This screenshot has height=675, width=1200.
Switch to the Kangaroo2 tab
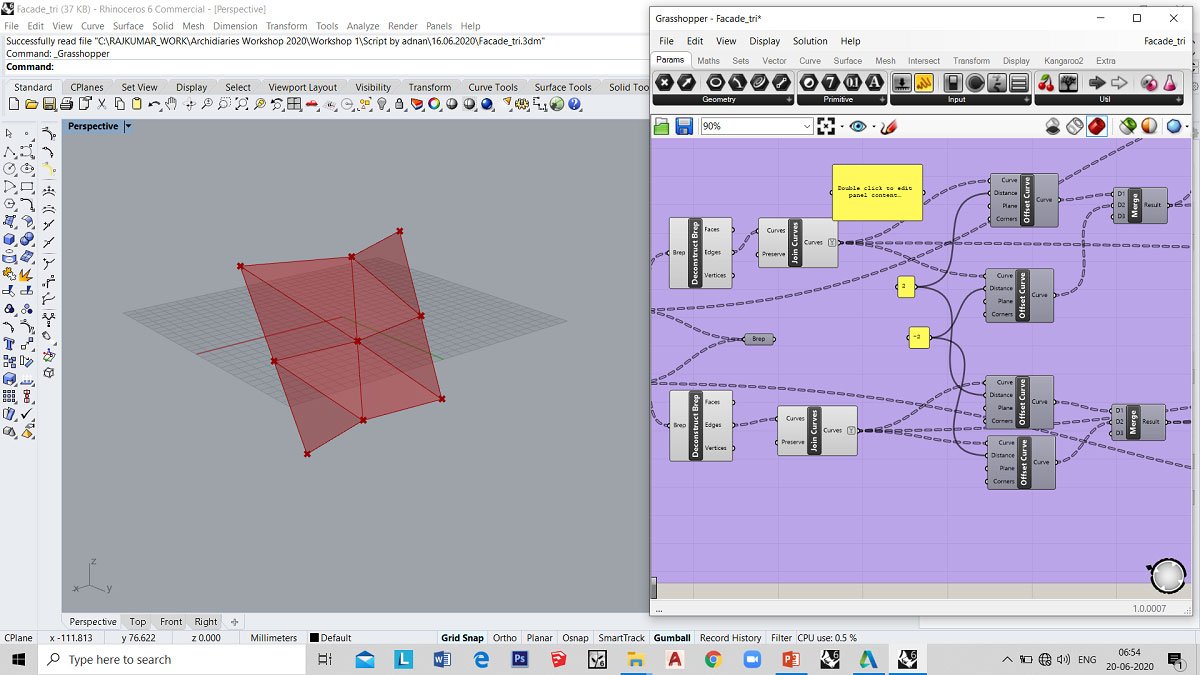click(1062, 61)
